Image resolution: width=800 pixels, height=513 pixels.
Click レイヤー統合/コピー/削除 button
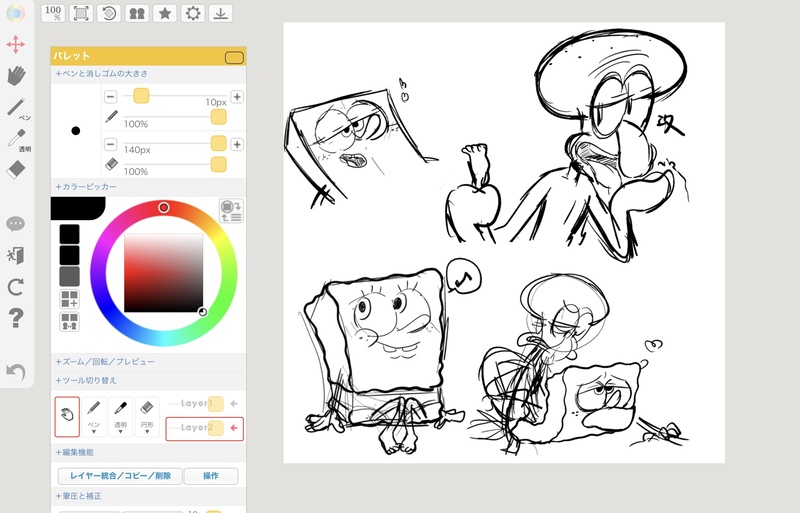pyautogui.click(x=120, y=476)
